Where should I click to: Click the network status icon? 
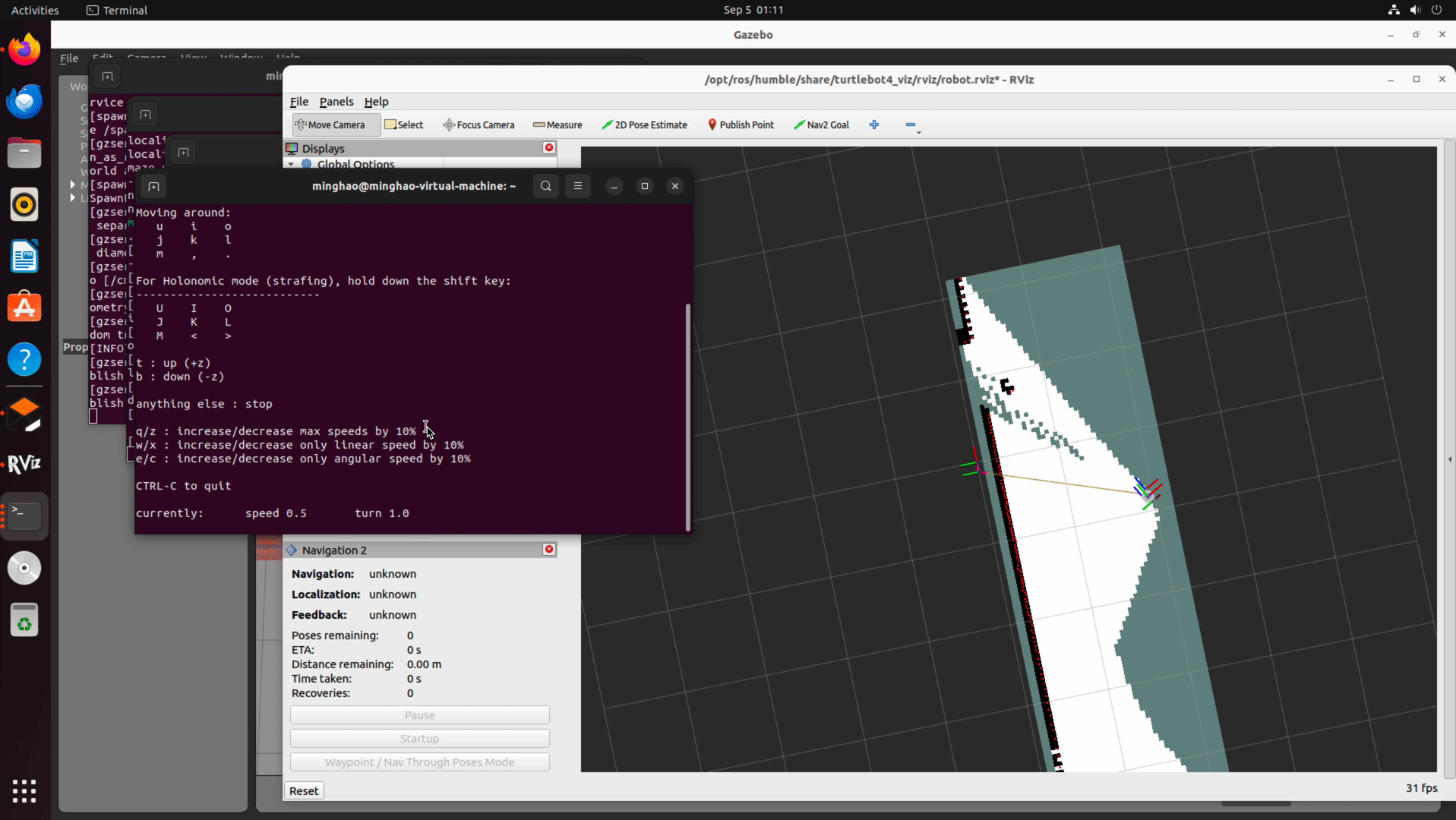(x=1394, y=10)
